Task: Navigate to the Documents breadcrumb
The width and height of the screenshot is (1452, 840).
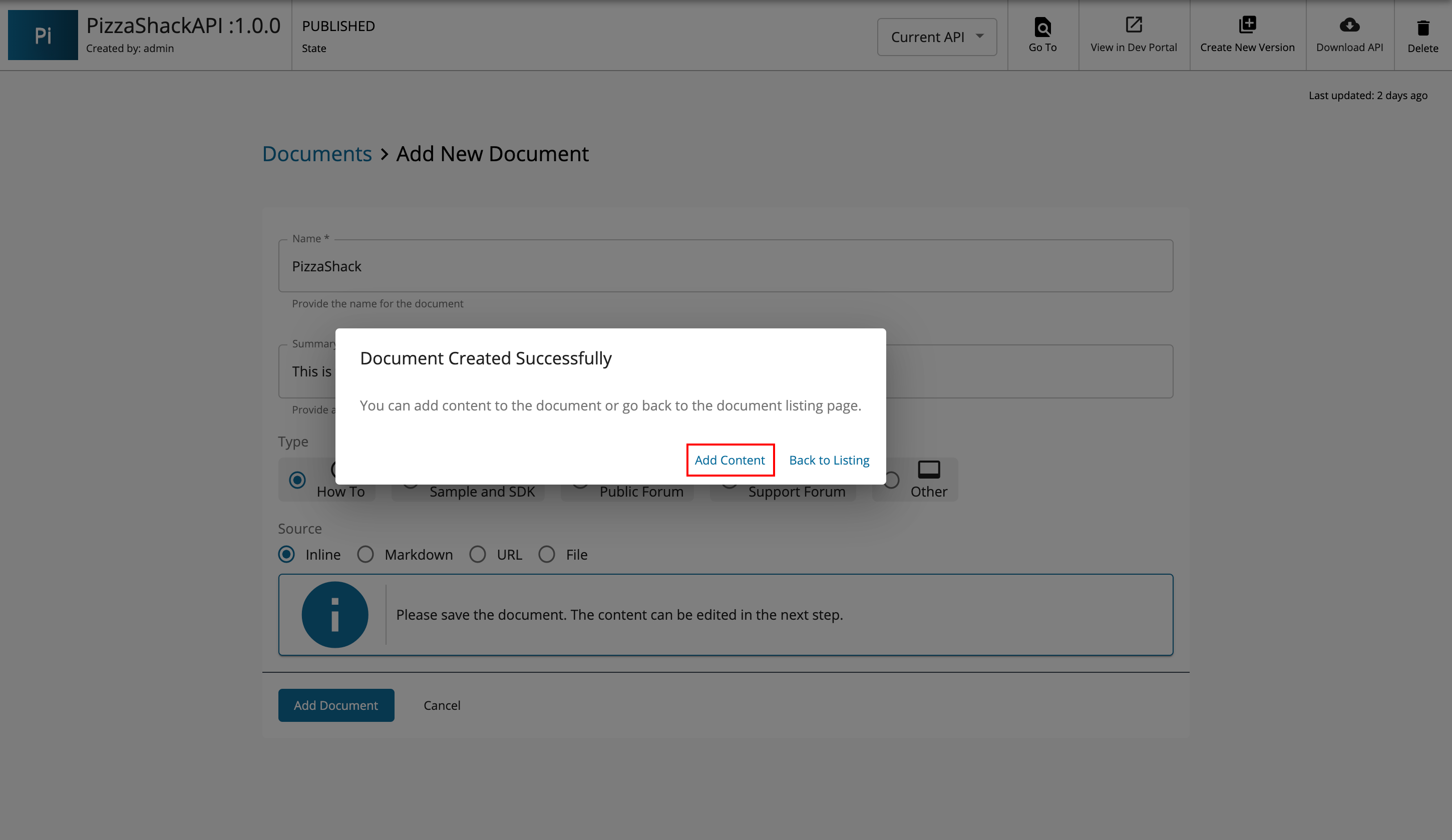Action: coord(316,153)
